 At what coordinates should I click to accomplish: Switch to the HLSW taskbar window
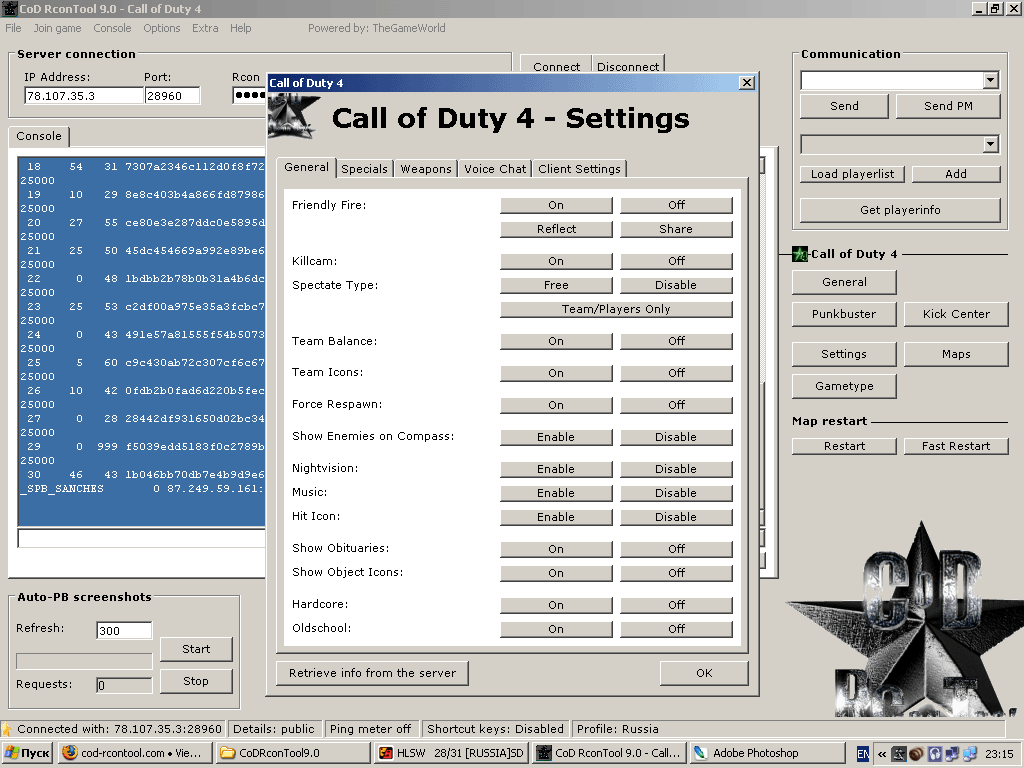click(x=452, y=753)
